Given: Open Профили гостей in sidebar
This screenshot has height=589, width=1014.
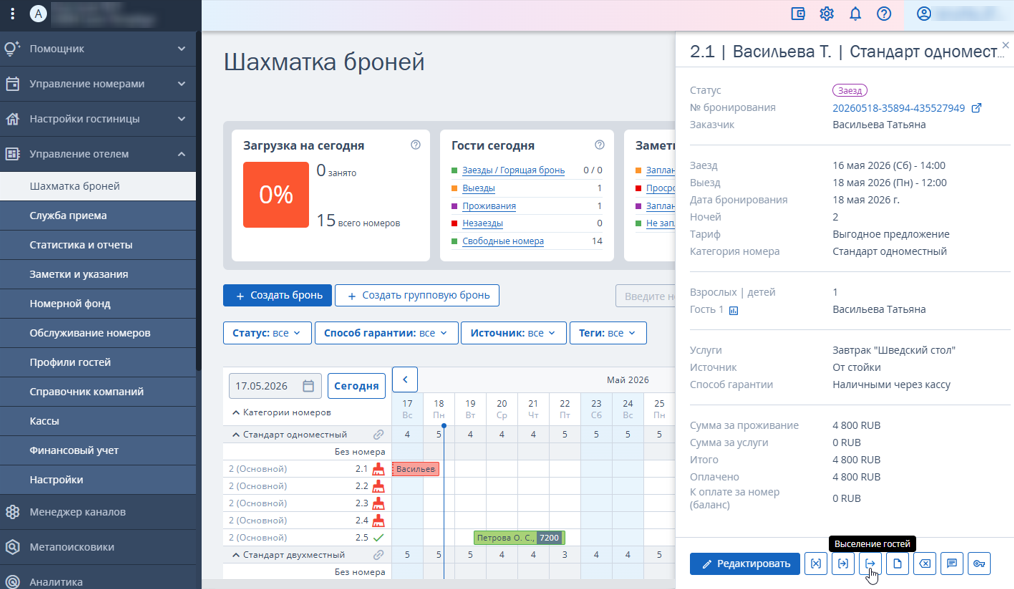Looking at the screenshot, I should (x=98, y=363).
